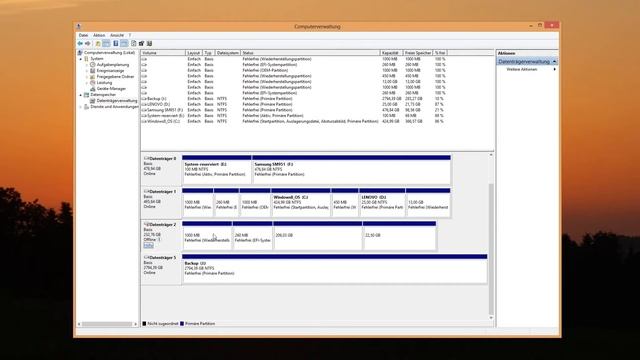Open Geräte-Manager in the tree

tap(111, 89)
